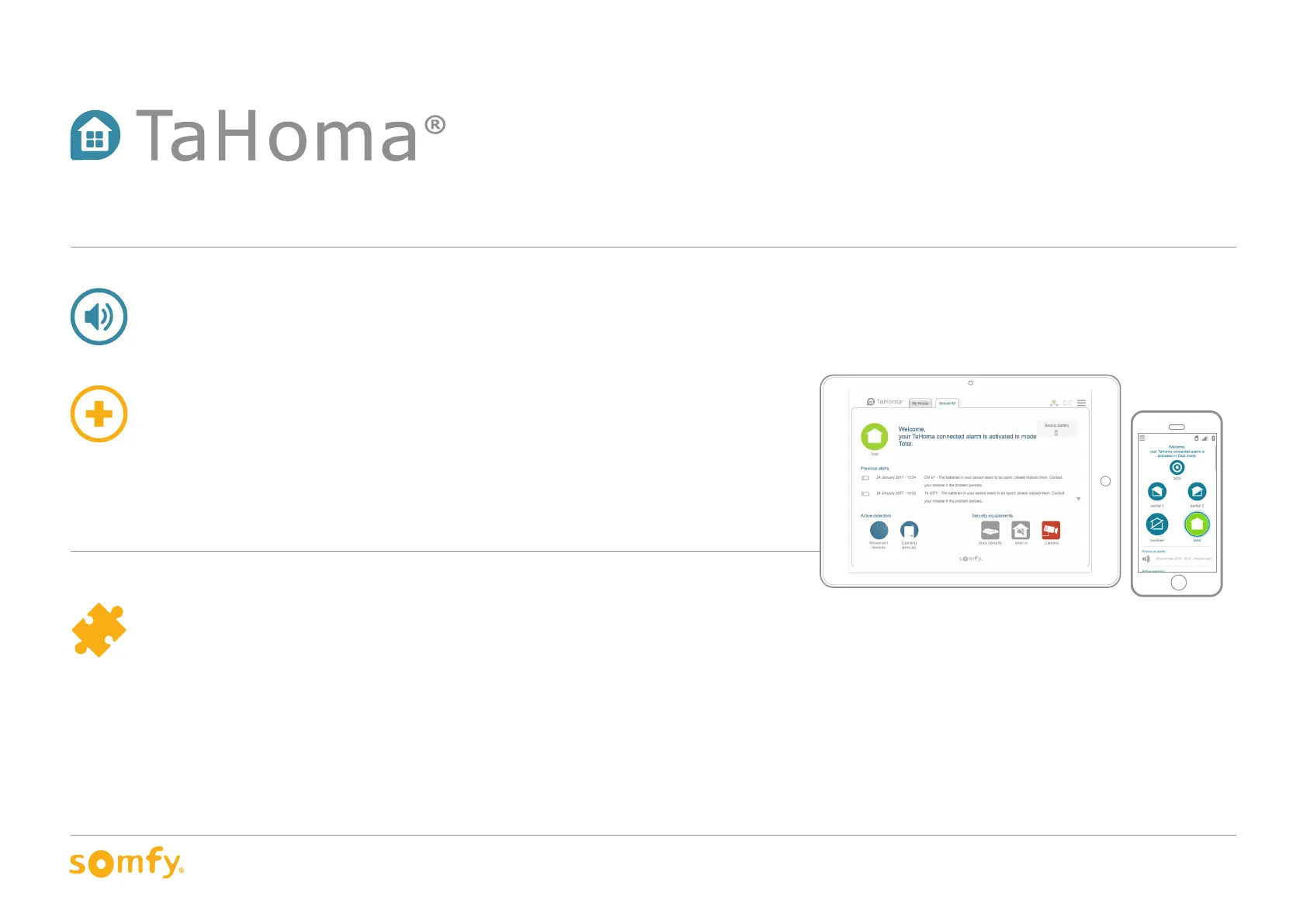Open the tablet hamburger menu
This screenshot has height=924, width=1307.
[x=1081, y=403]
